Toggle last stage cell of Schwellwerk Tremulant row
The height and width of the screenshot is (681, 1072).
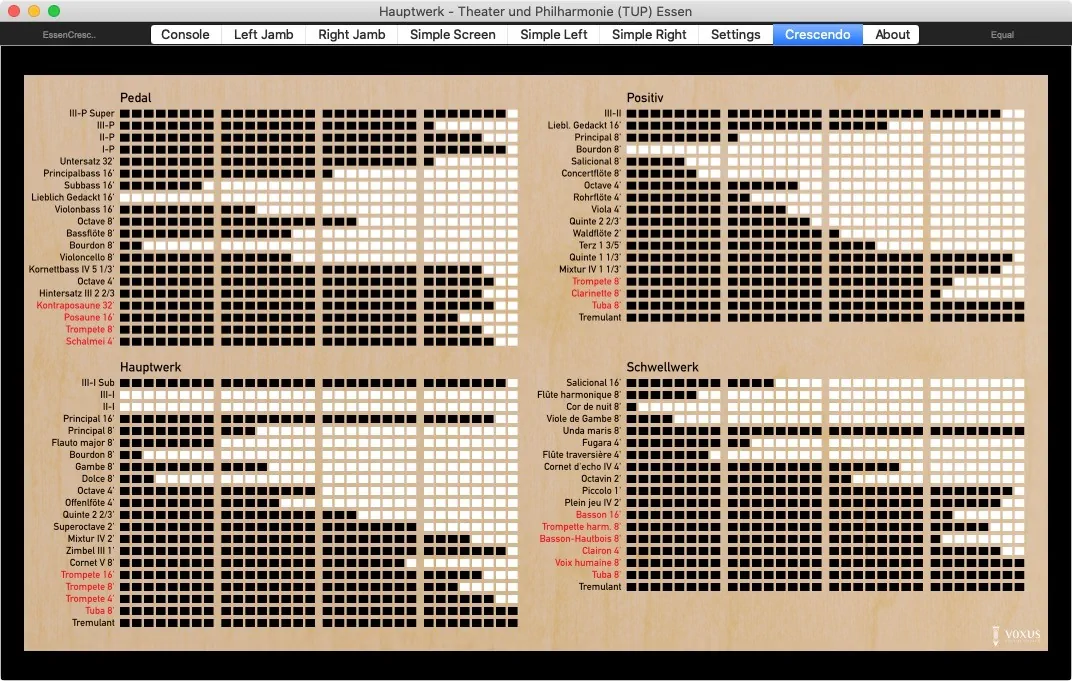coord(1019,587)
